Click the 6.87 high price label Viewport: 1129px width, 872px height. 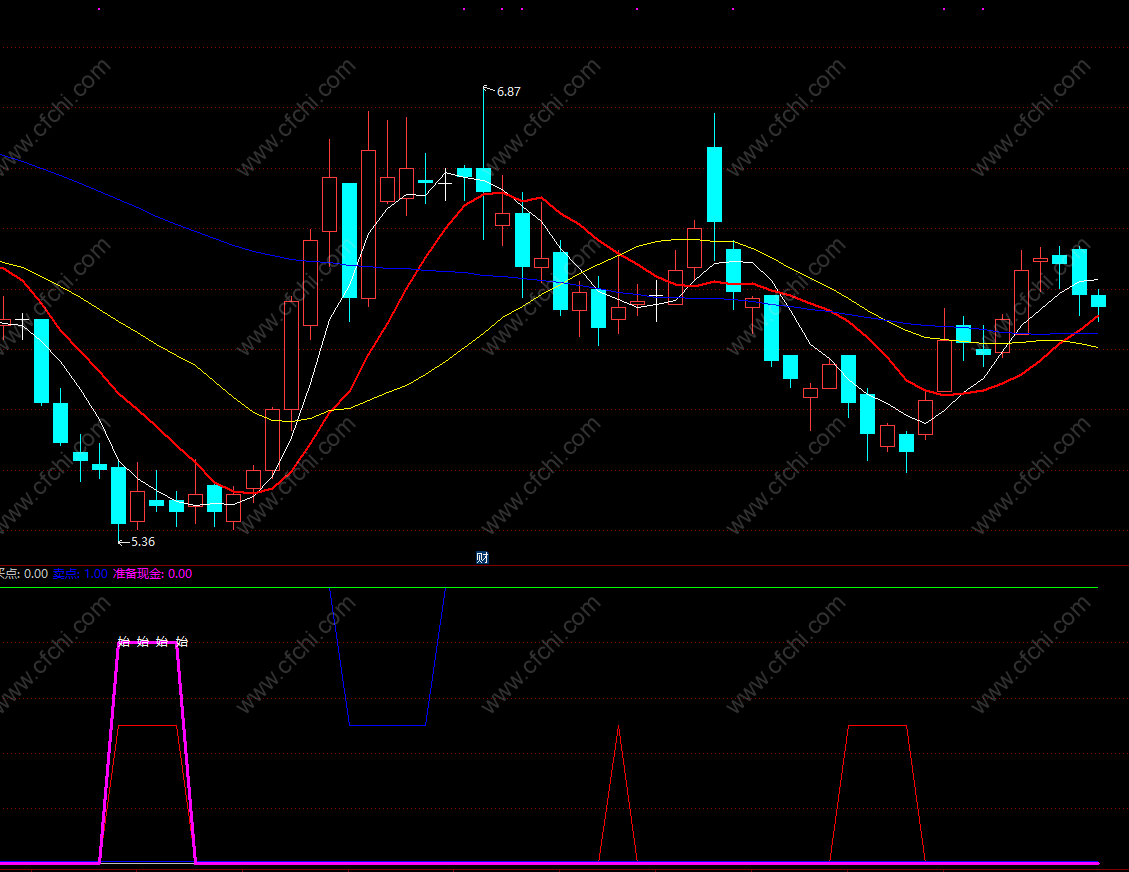click(508, 91)
